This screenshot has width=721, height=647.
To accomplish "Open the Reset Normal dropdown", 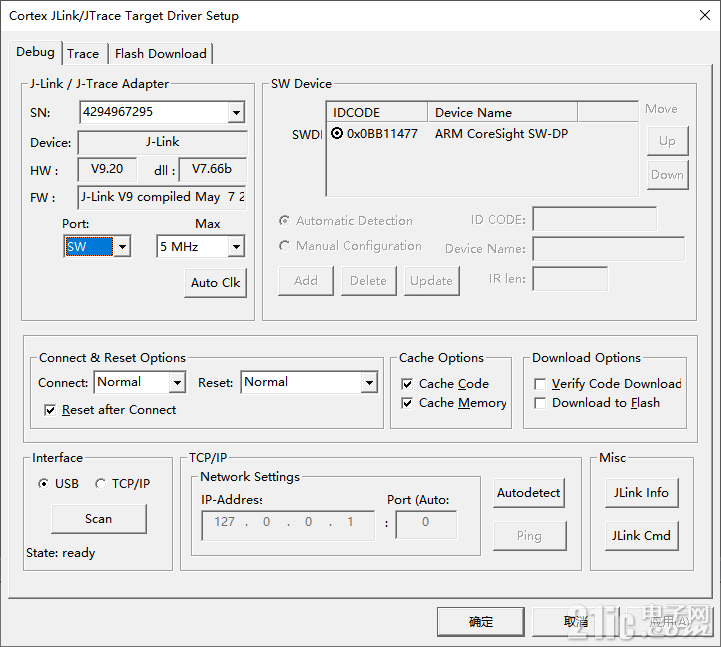I will (369, 382).
